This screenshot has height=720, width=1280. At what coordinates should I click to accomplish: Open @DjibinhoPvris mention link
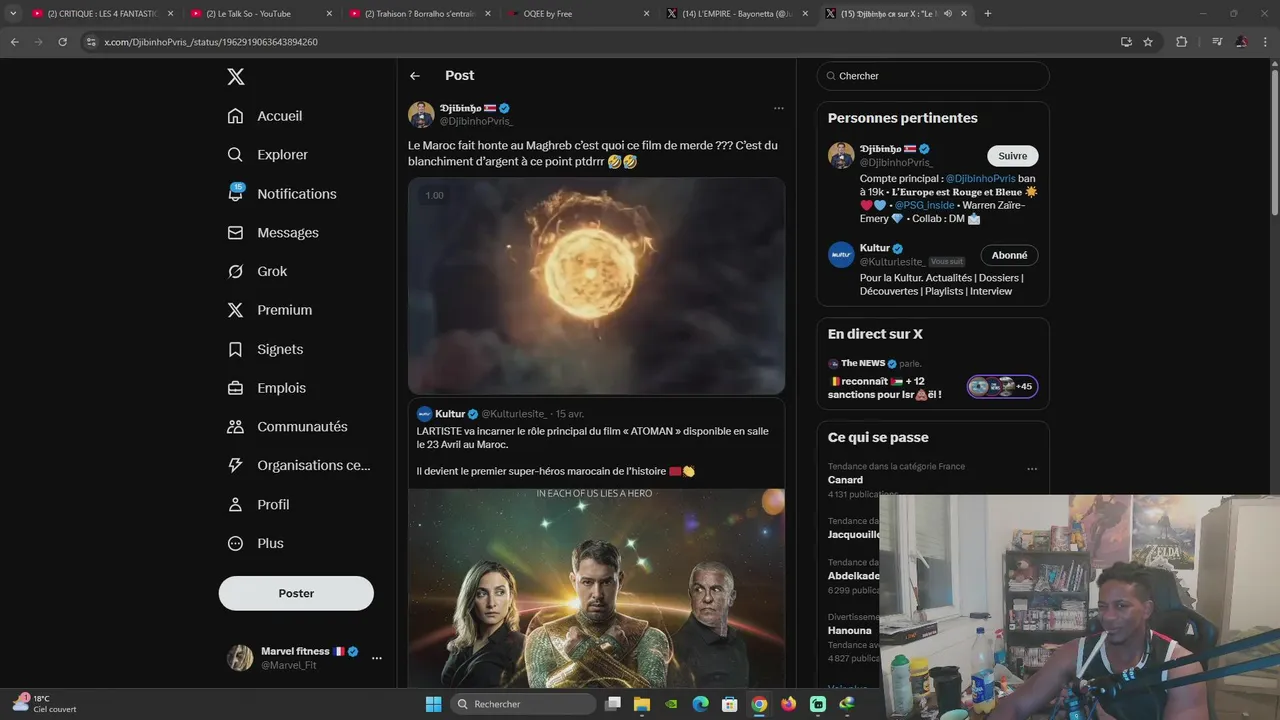pyautogui.click(x=980, y=179)
